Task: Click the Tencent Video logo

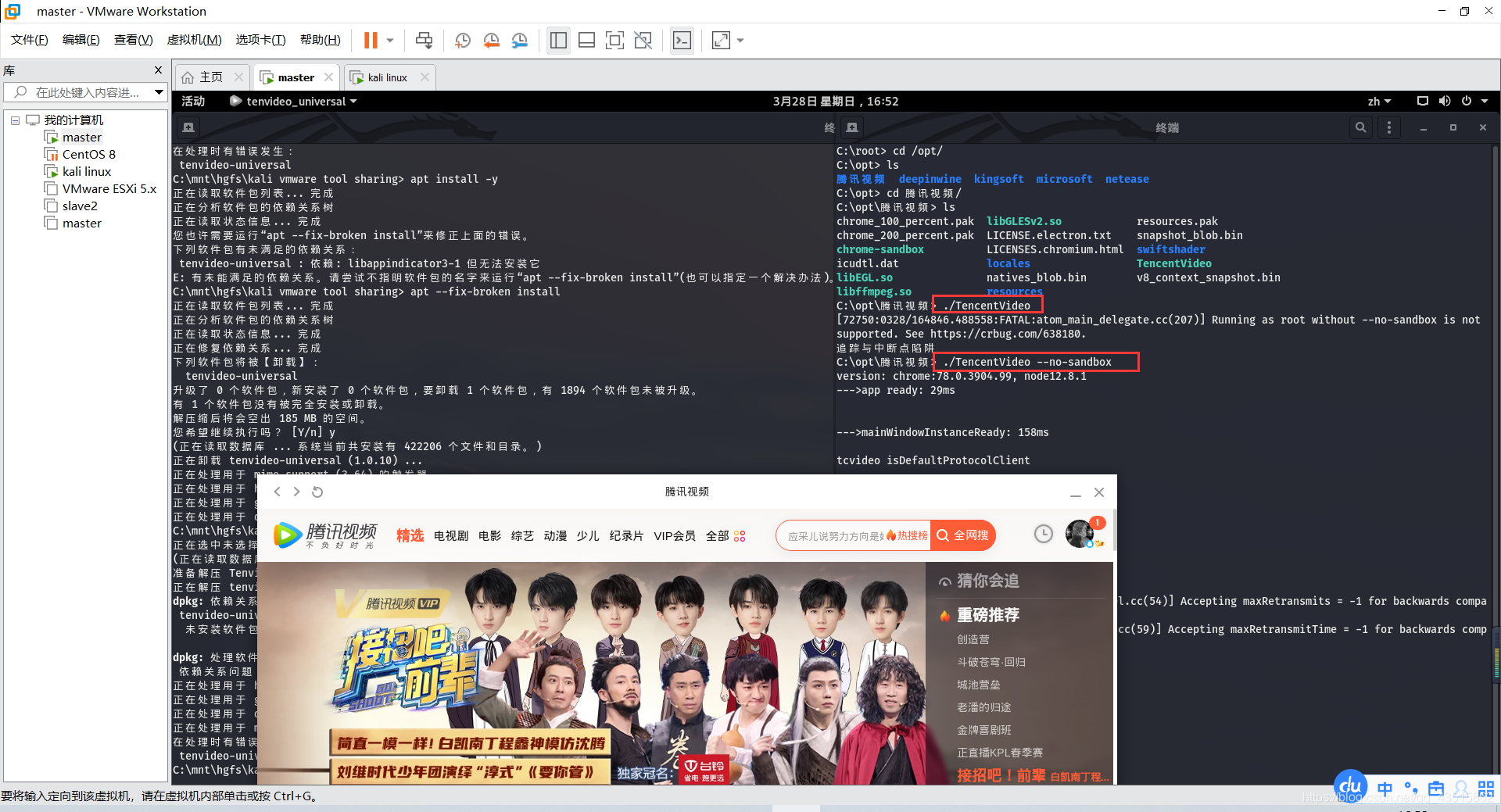Action: click(x=325, y=535)
